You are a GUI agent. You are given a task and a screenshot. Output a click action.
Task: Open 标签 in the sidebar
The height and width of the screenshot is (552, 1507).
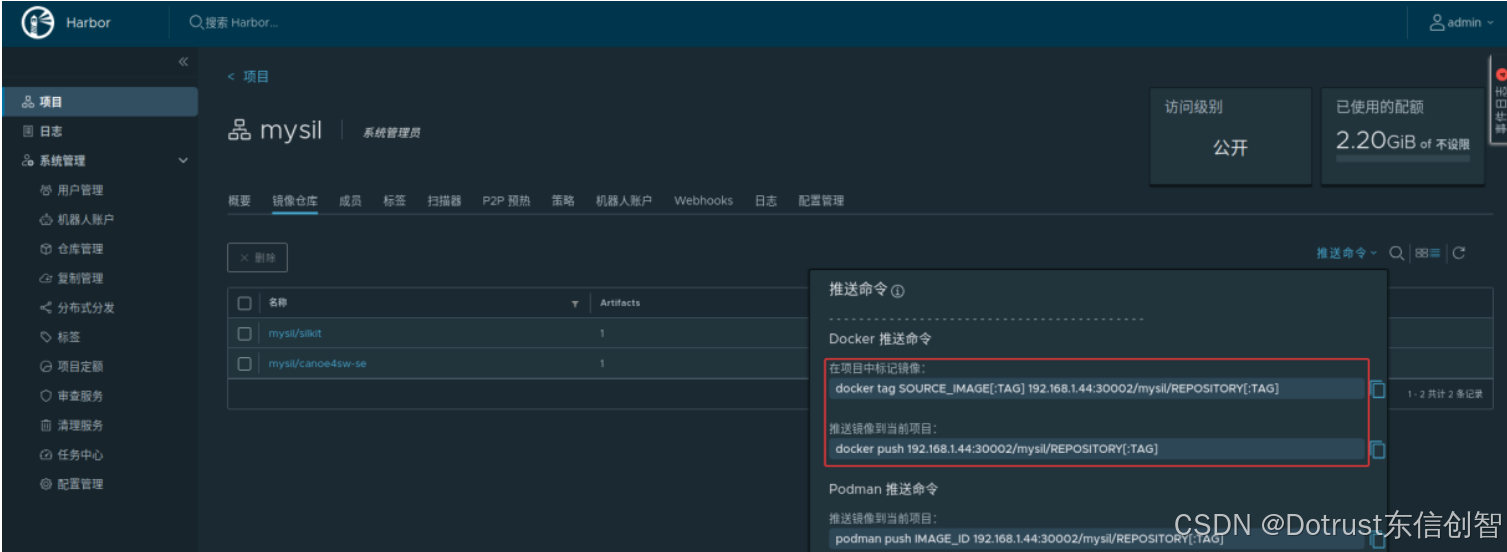coord(69,337)
